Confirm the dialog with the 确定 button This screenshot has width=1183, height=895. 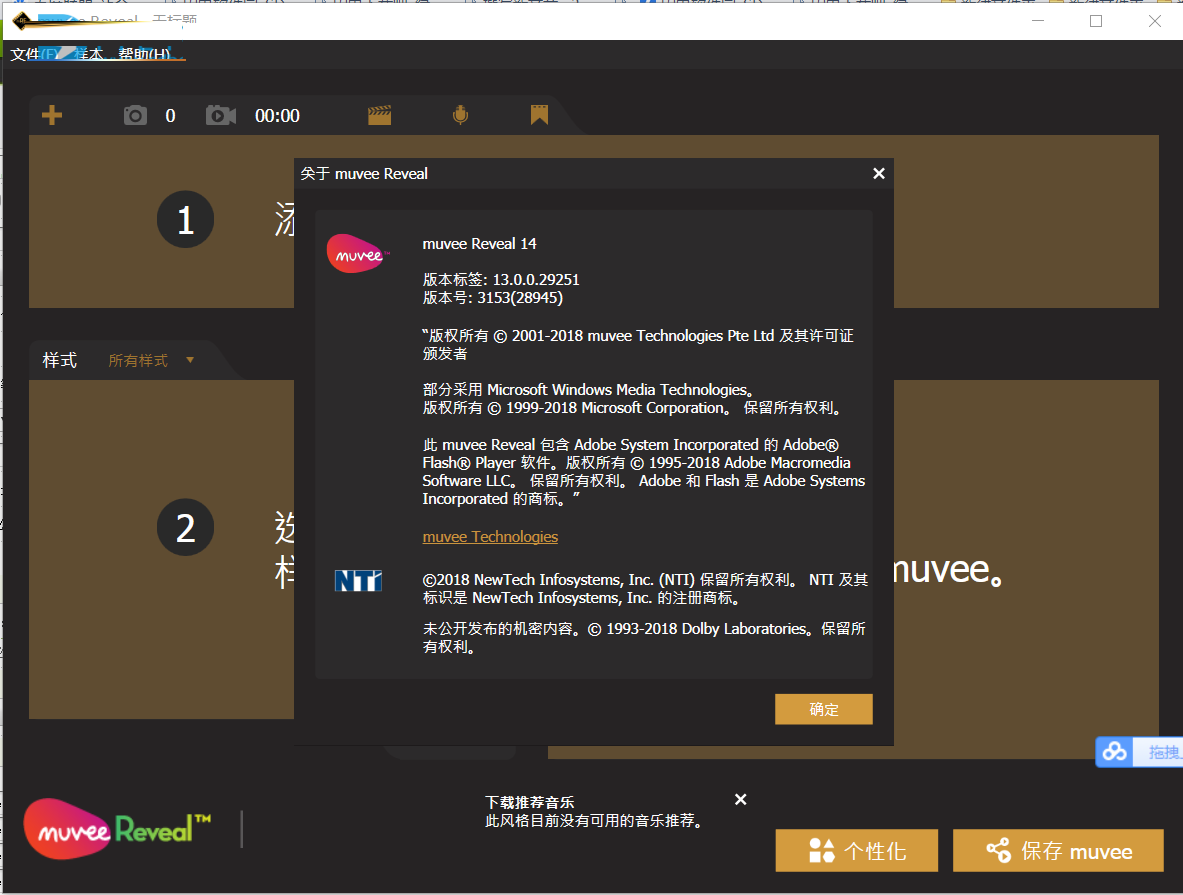tap(824, 709)
